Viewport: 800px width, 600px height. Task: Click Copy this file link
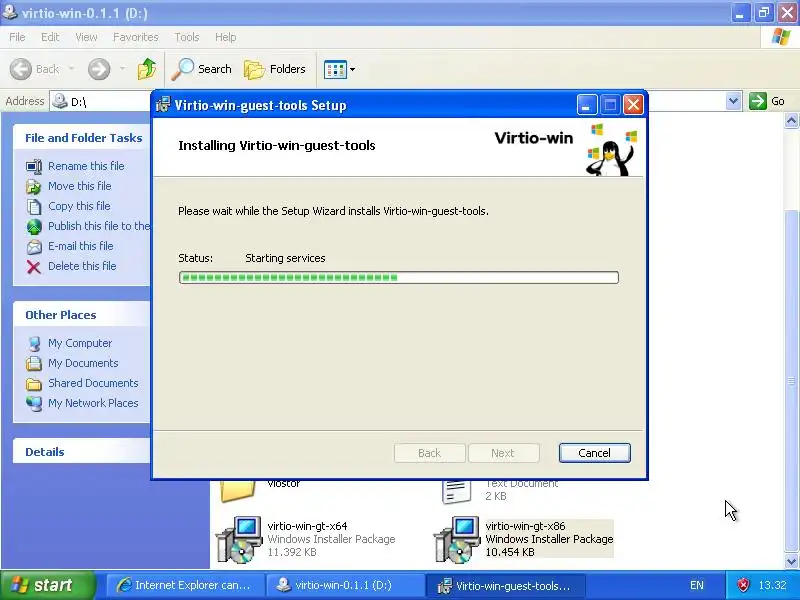coord(79,206)
